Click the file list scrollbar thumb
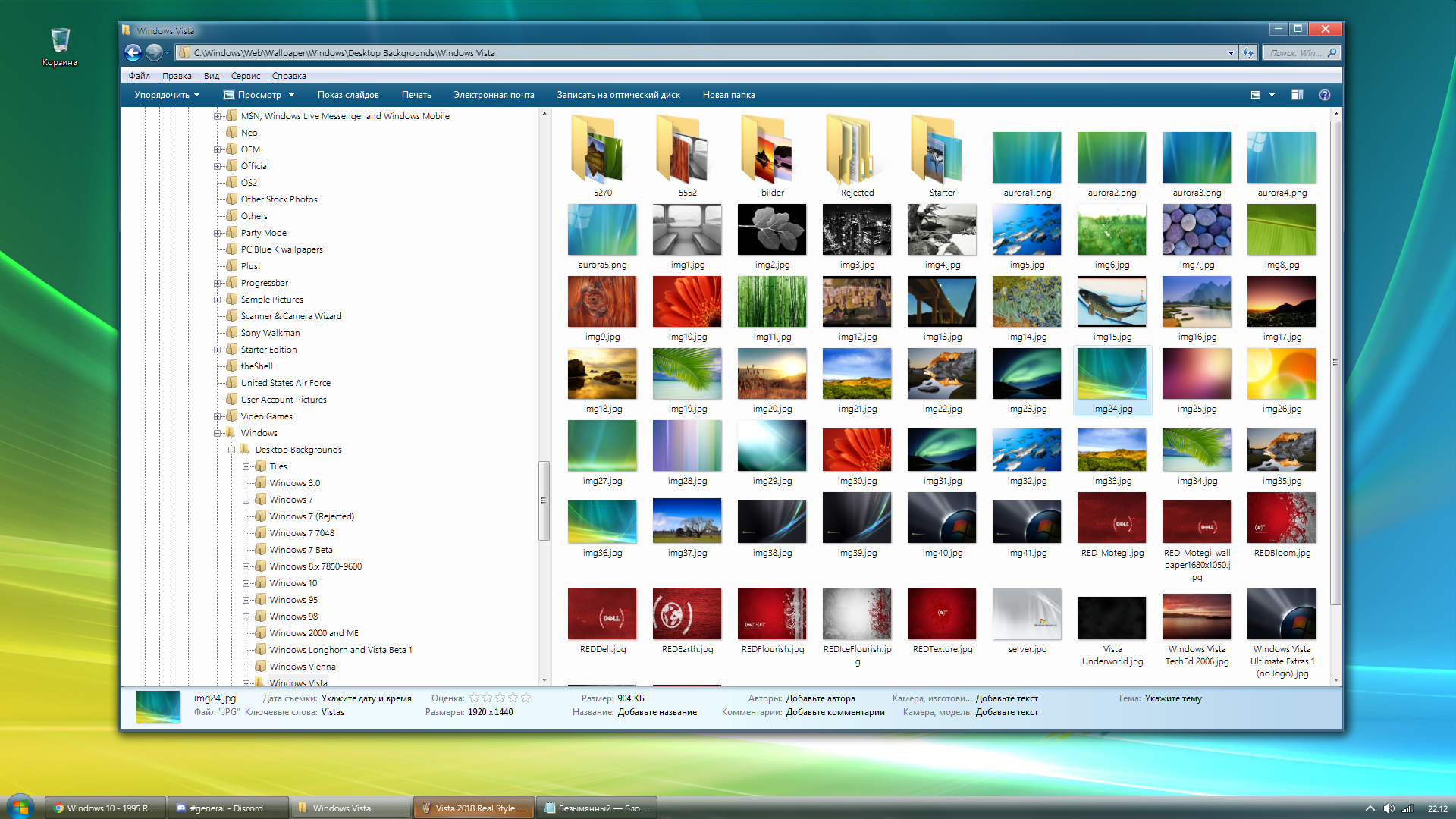 tap(1335, 362)
